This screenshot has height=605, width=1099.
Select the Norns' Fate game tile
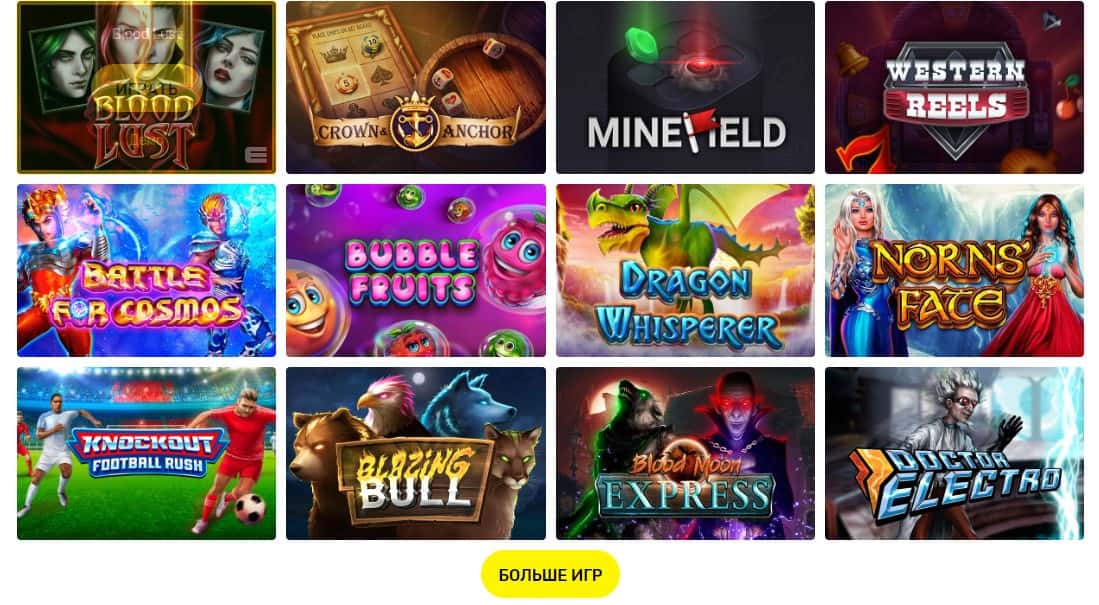click(954, 271)
